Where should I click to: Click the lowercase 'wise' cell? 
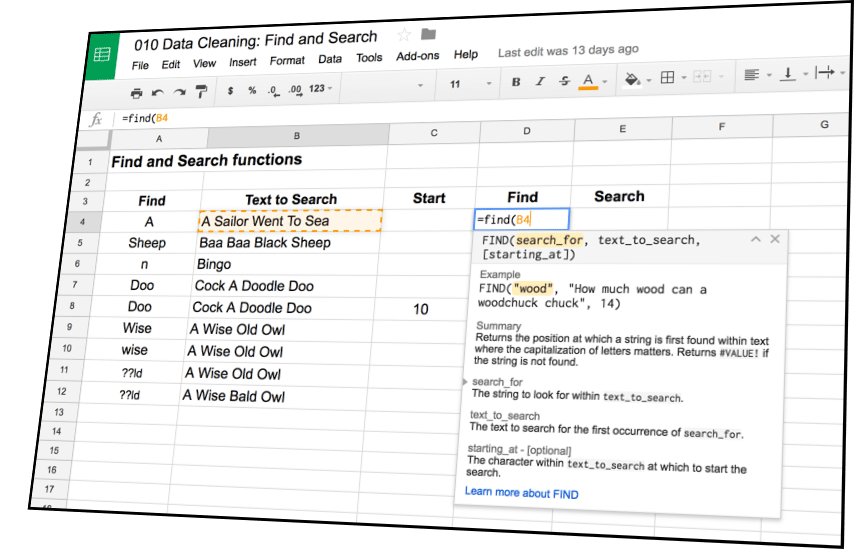[135, 350]
